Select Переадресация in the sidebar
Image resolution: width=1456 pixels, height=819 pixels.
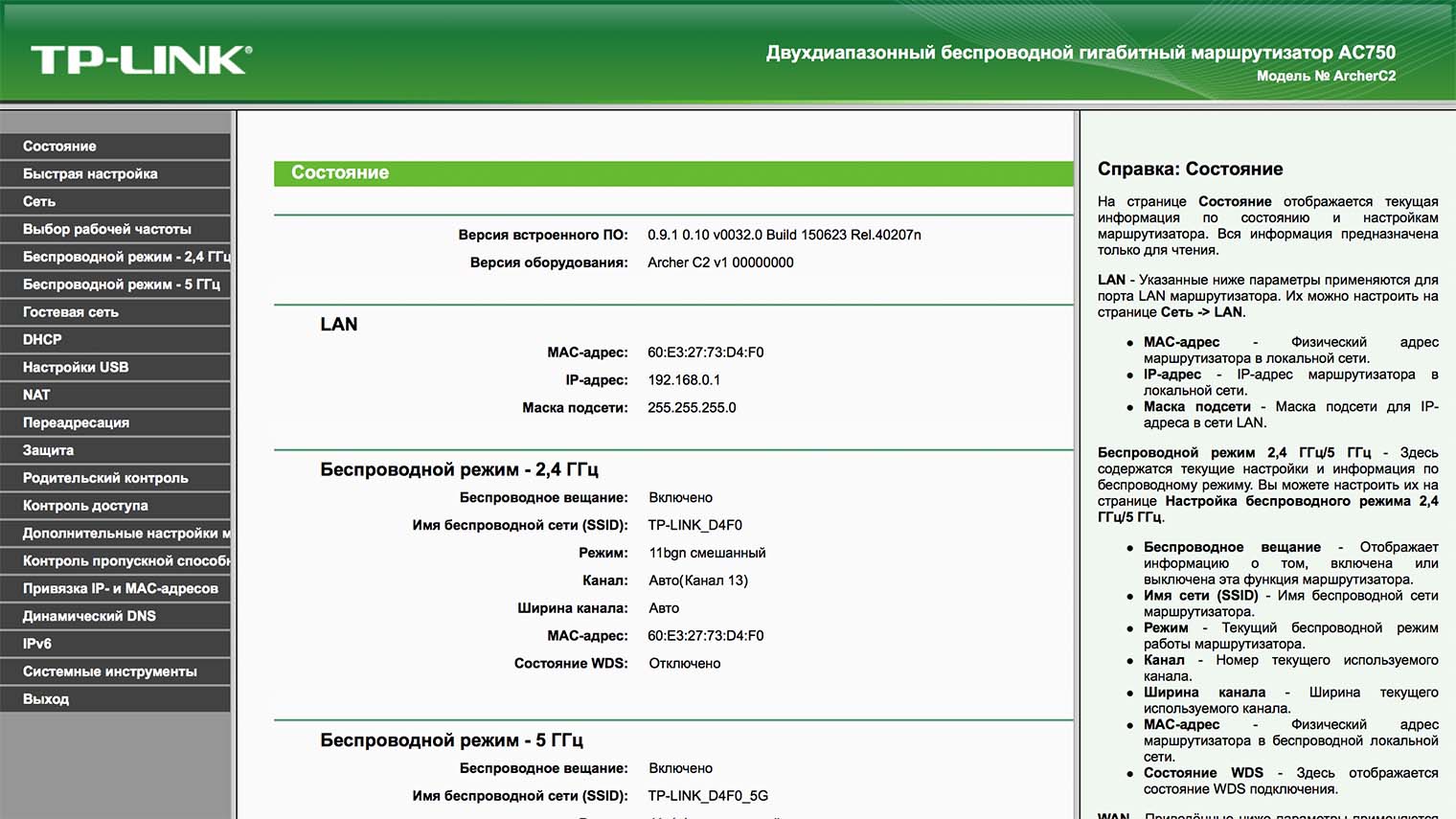pos(115,422)
